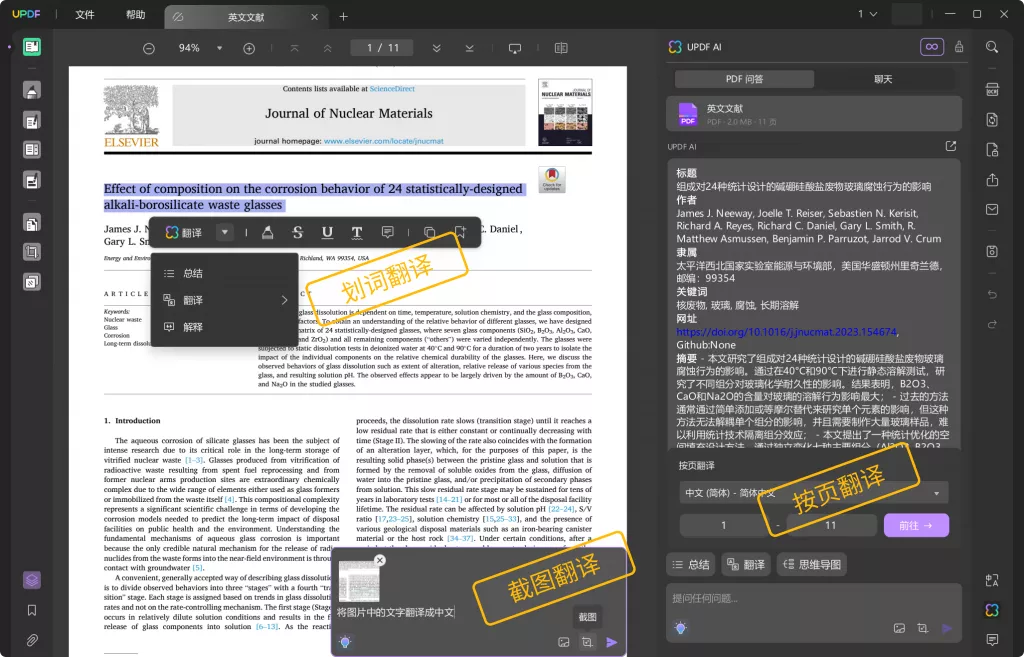The width and height of the screenshot is (1024, 657).
Task: Open the layers icon in the left sidebar
Action: point(31,580)
